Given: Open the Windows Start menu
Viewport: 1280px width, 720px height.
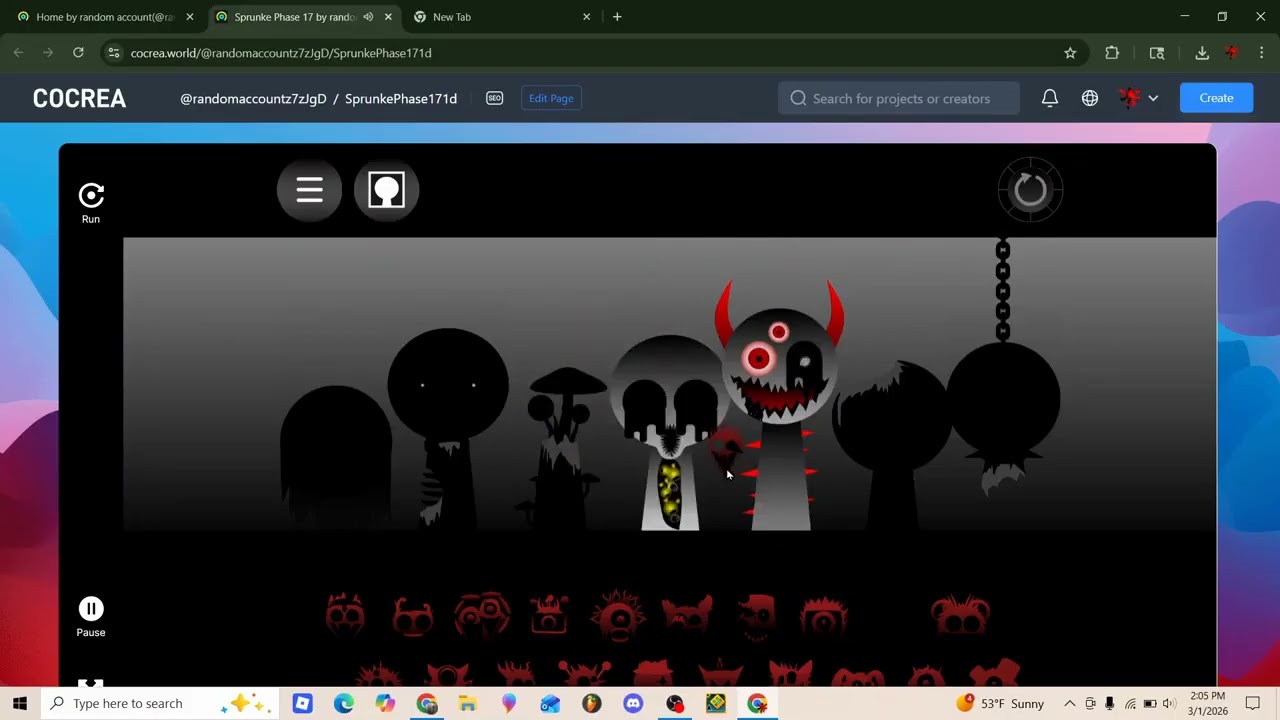Looking at the screenshot, I should pos(19,703).
